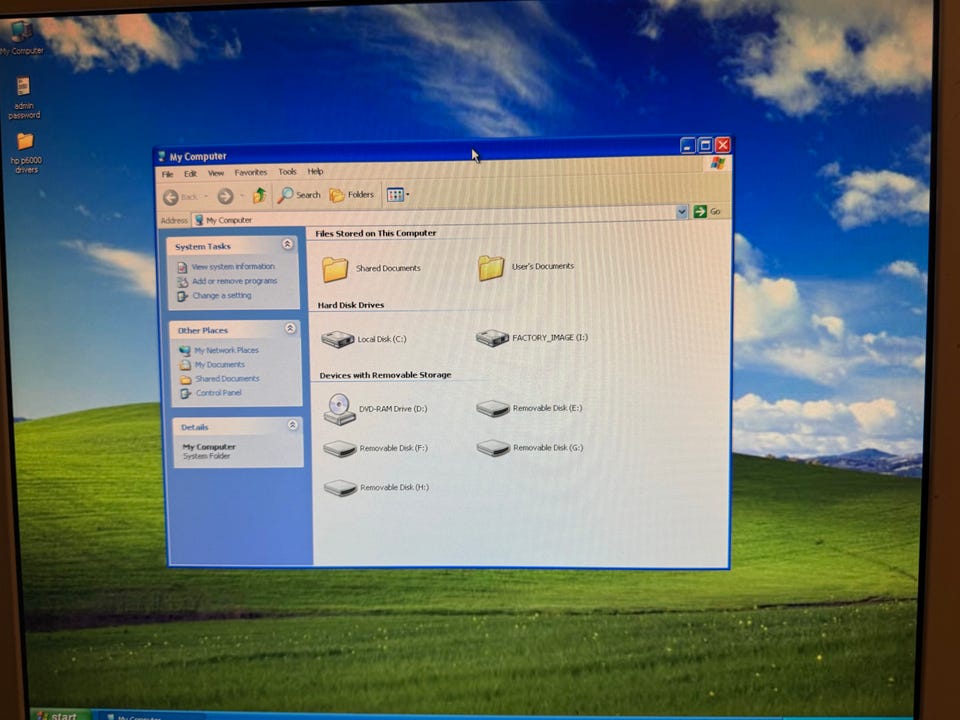Minimize the My Computer window
Viewport: 960px width, 720px height.
click(x=688, y=146)
